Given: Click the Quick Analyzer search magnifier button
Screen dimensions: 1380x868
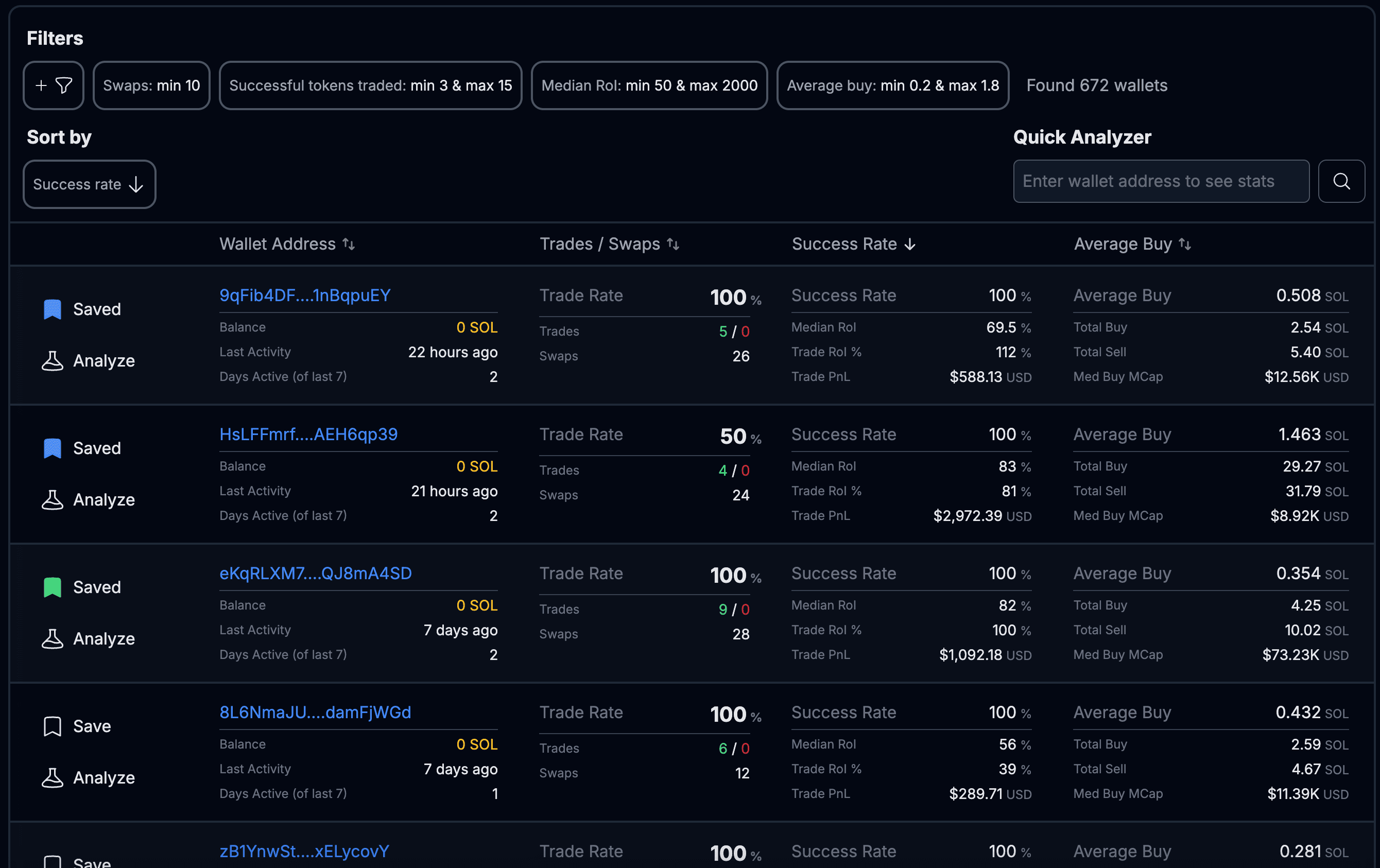Looking at the screenshot, I should (x=1341, y=181).
